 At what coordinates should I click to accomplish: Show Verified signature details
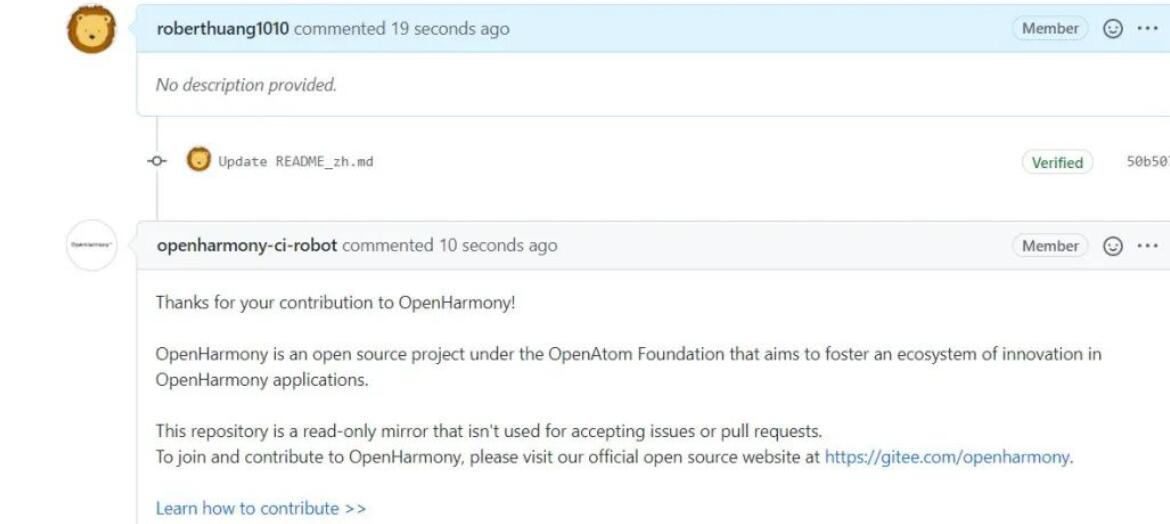coord(1057,162)
